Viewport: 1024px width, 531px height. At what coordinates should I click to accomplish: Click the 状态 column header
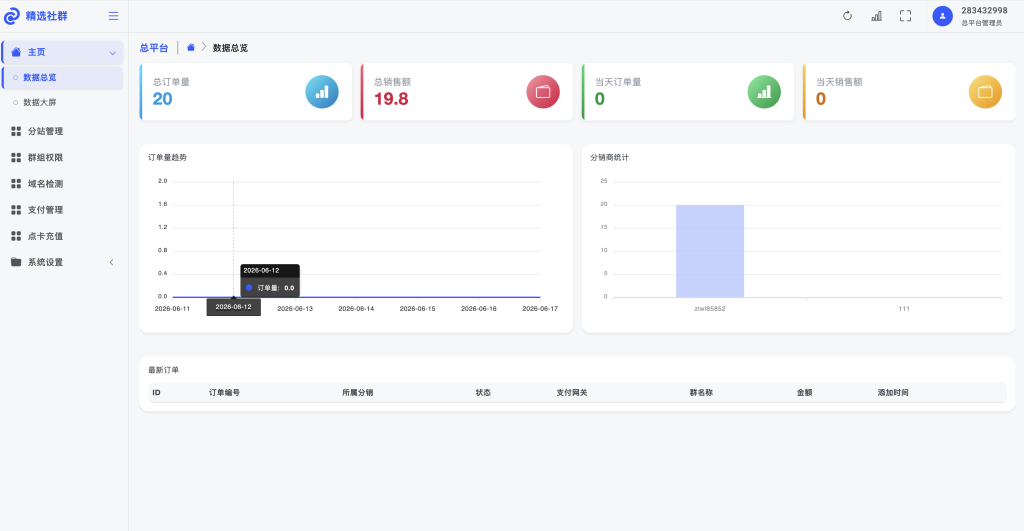pos(483,393)
